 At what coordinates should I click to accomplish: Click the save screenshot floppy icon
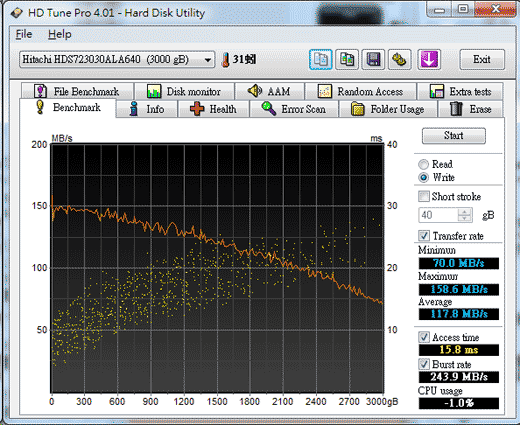[373, 60]
